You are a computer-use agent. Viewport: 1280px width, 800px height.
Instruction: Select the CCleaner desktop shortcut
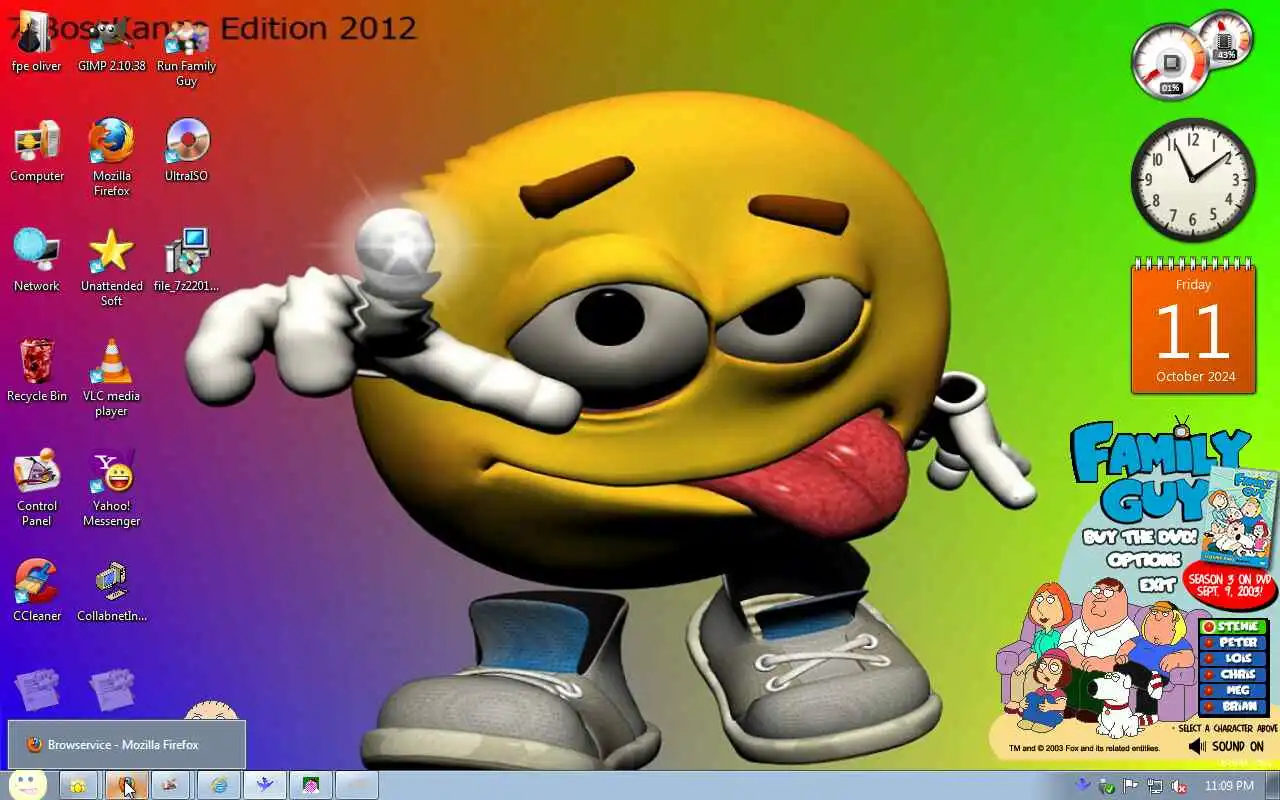coord(37,591)
